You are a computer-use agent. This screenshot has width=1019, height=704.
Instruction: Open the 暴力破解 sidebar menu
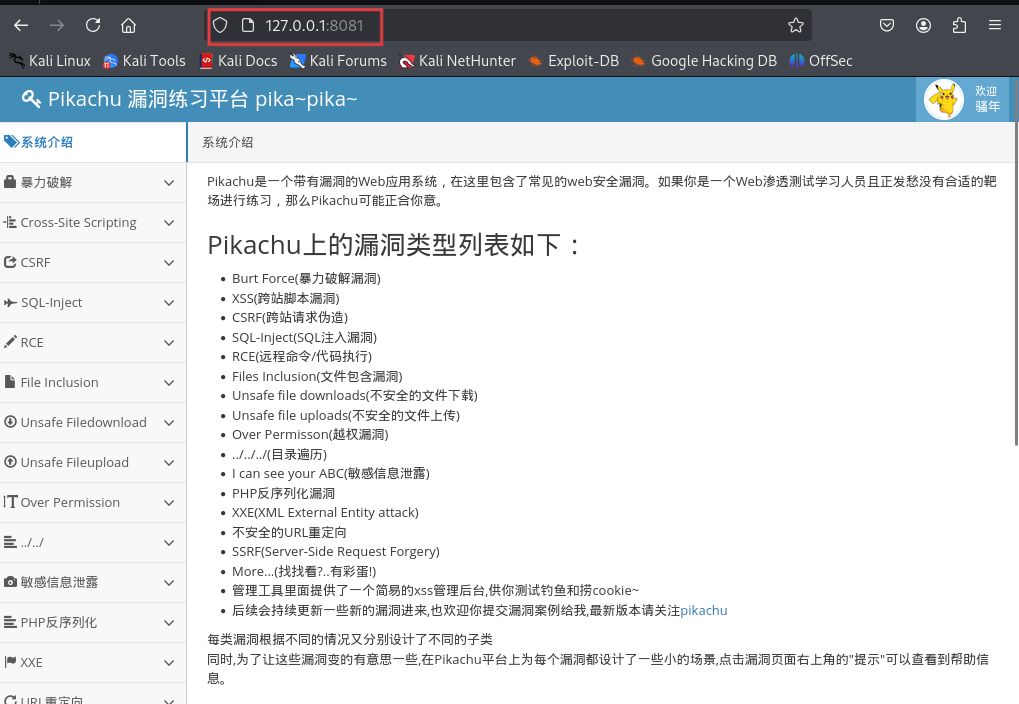point(93,183)
